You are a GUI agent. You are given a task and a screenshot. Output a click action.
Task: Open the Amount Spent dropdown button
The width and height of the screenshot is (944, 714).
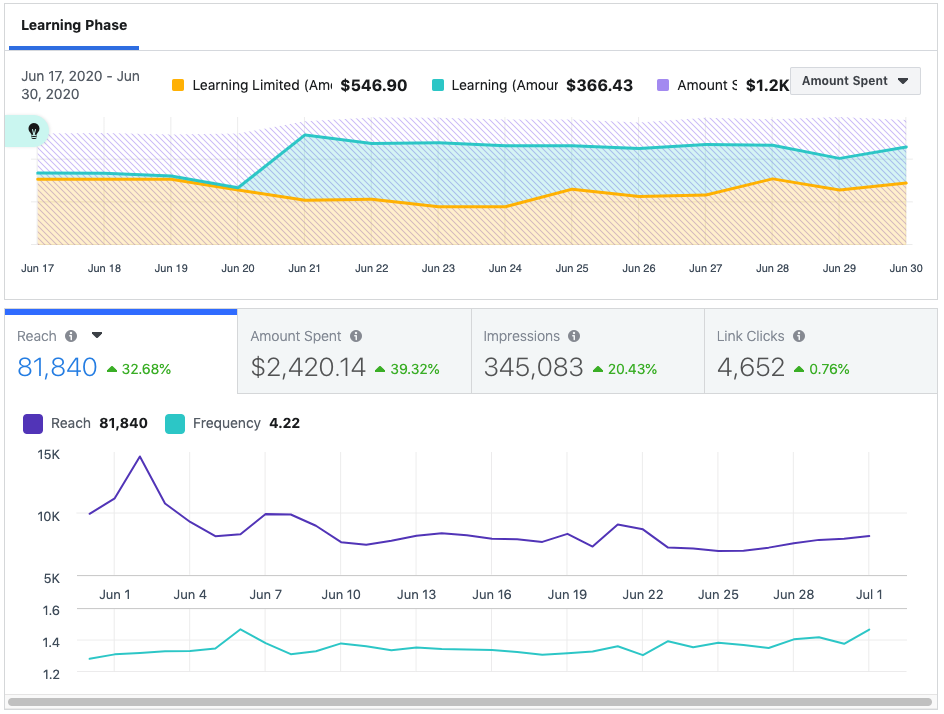(x=855, y=81)
